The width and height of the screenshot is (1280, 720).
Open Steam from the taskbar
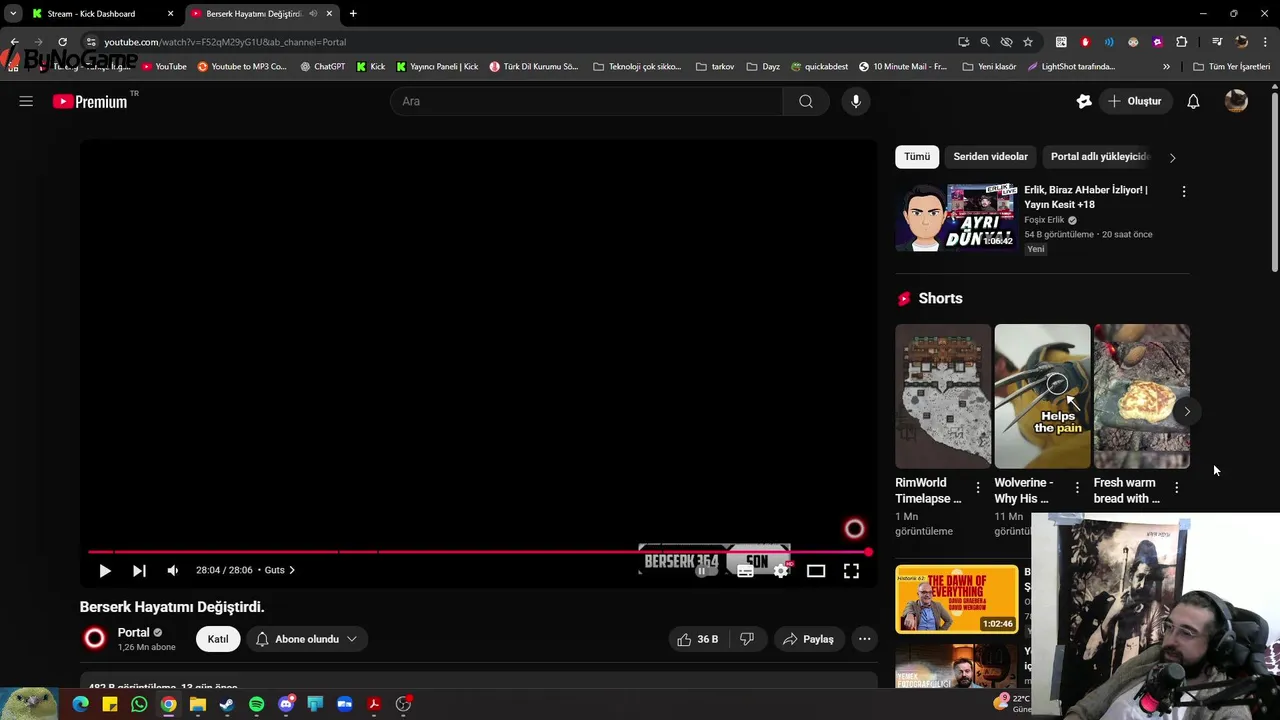click(x=227, y=704)
